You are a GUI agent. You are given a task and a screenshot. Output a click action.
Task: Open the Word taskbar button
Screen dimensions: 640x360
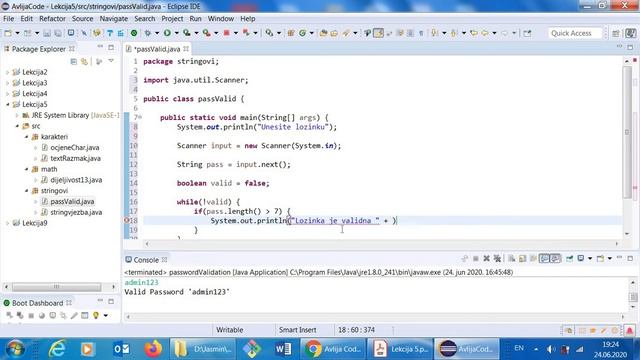click(x=283, y=349)
